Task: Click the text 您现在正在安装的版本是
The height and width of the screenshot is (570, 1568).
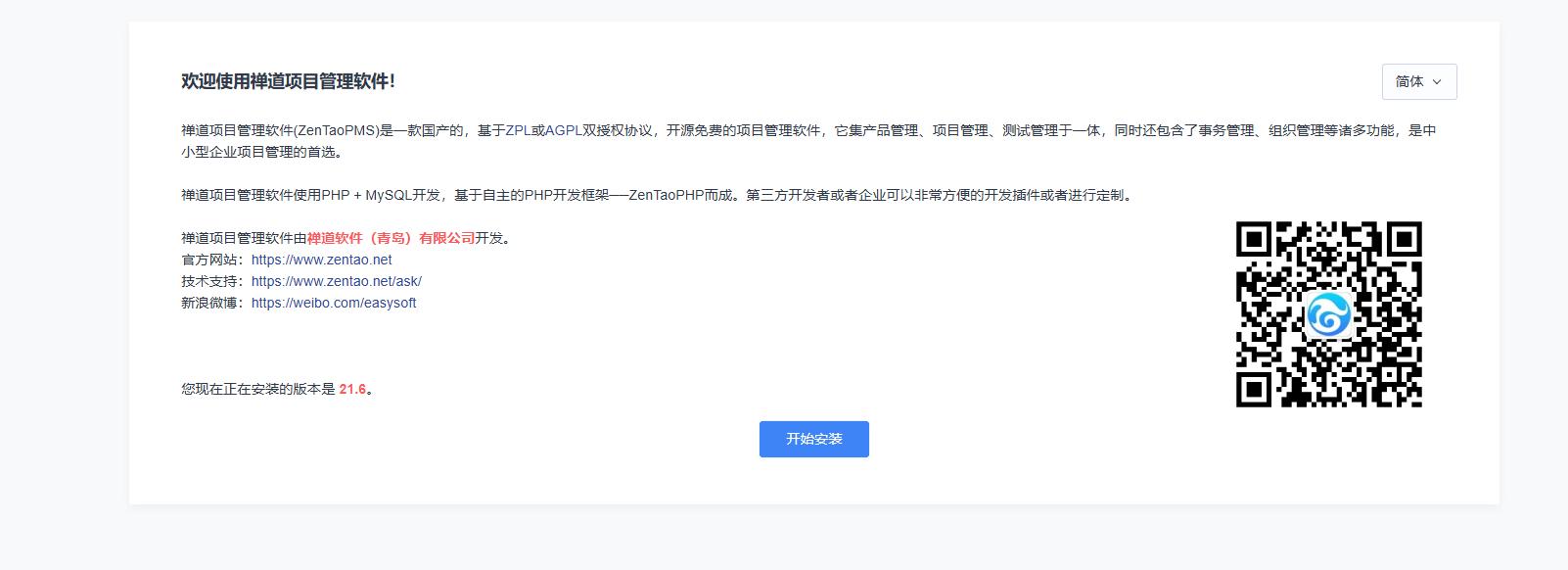Action: point(258,389)
